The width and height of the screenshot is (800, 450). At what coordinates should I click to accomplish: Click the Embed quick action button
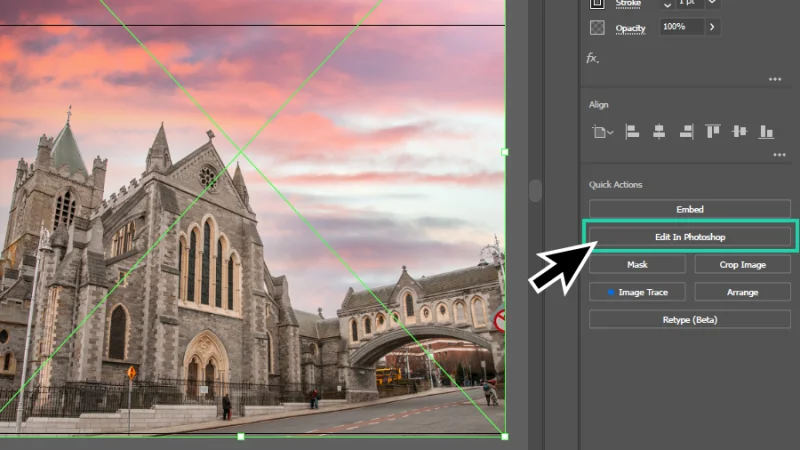tap(690, 209)
